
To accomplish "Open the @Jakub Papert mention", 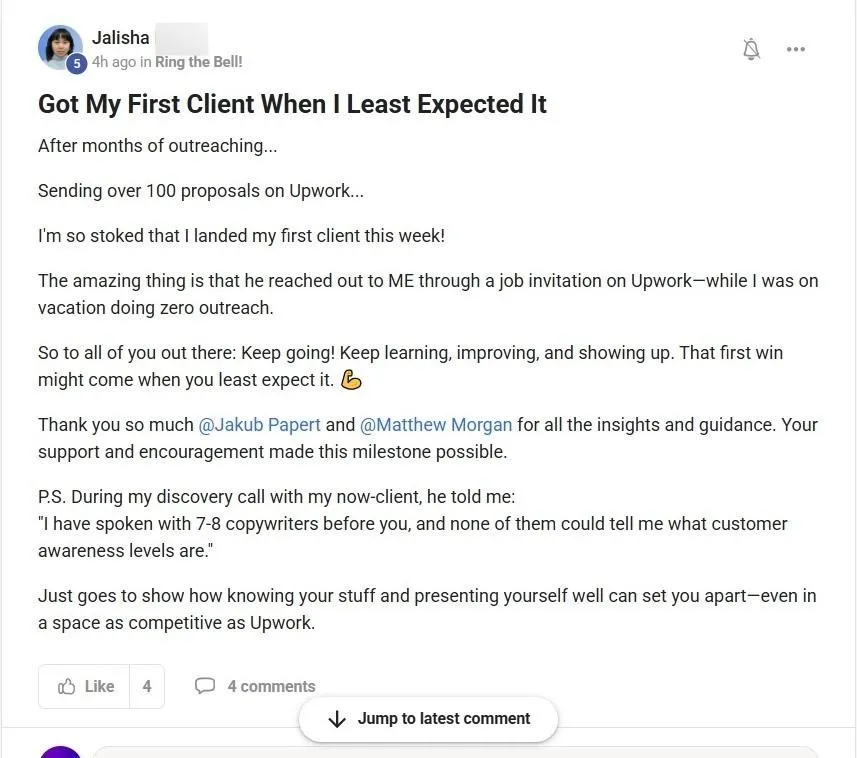I will pyautogui.click(x=260, y=425).
